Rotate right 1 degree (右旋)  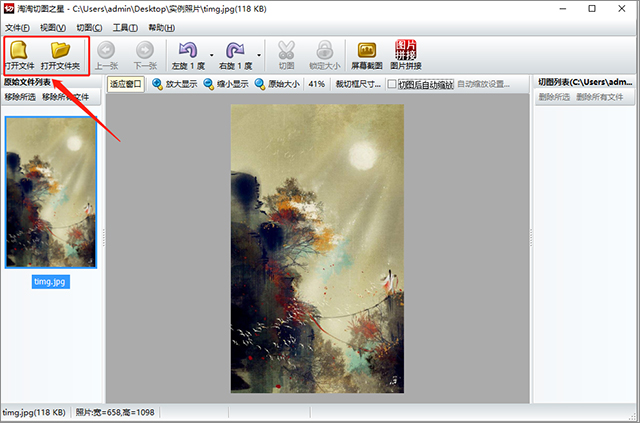coord(236,55)
